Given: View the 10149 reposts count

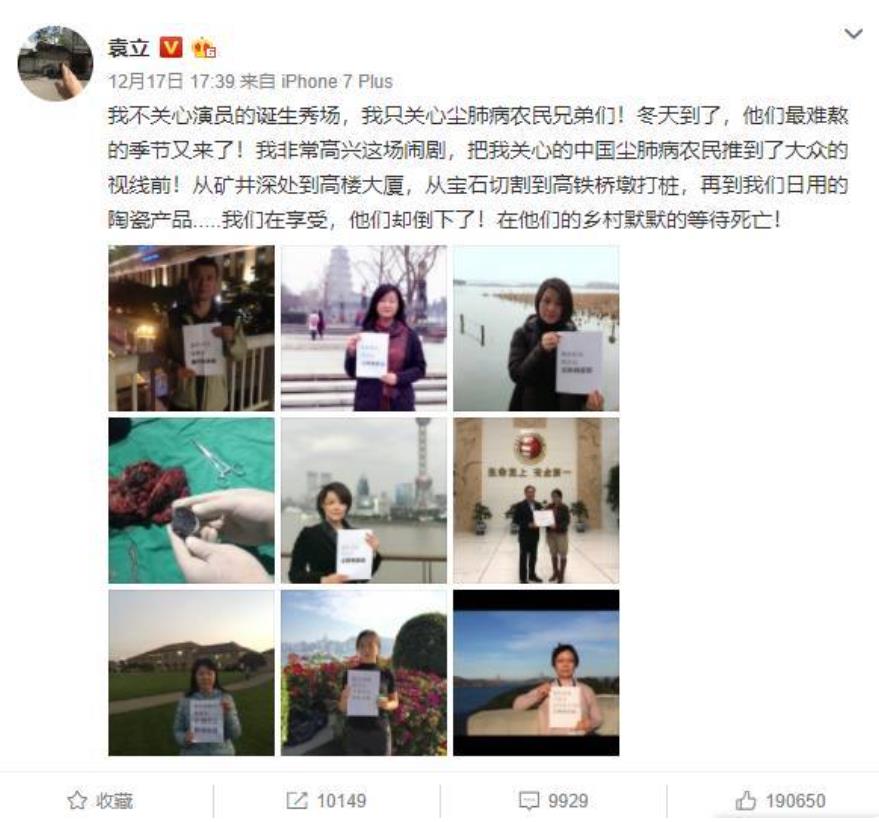Looking at the screenshot, I should pos(341,800).
